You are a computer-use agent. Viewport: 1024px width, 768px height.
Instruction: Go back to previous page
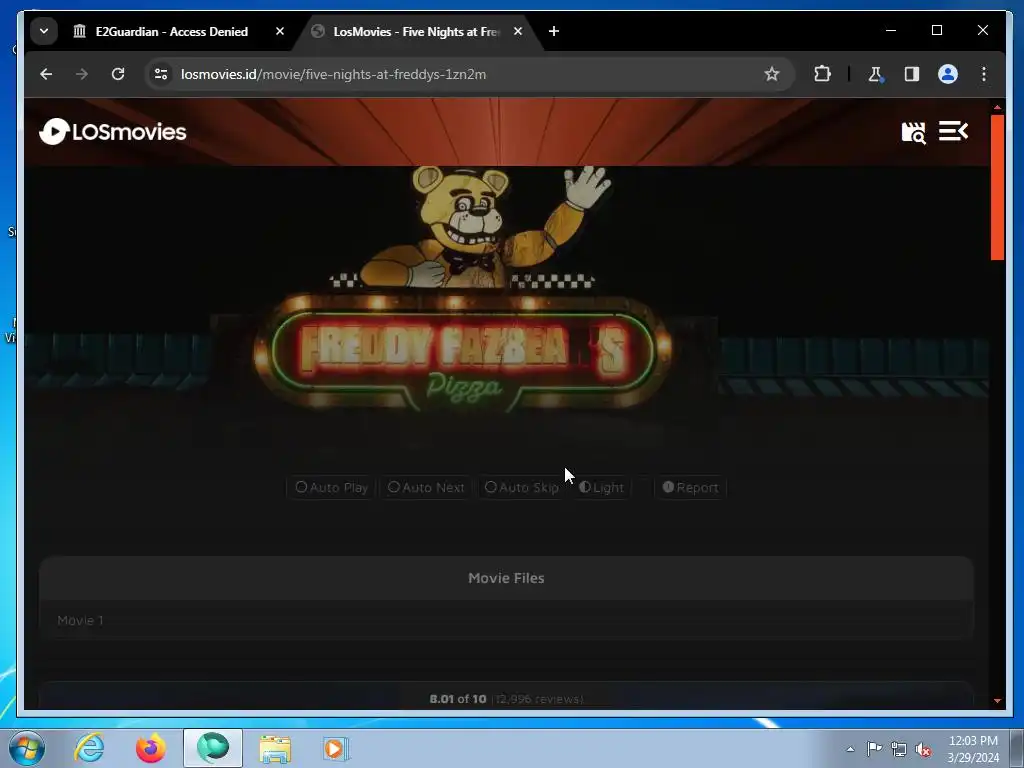(46, 74)
